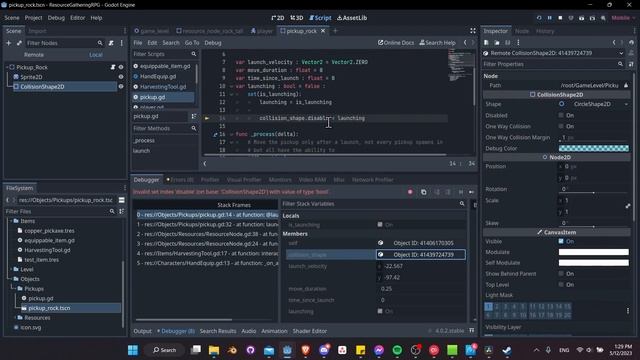
Task: Collapse the CanvasItem section in Inspector
Action: click(556, 232)
